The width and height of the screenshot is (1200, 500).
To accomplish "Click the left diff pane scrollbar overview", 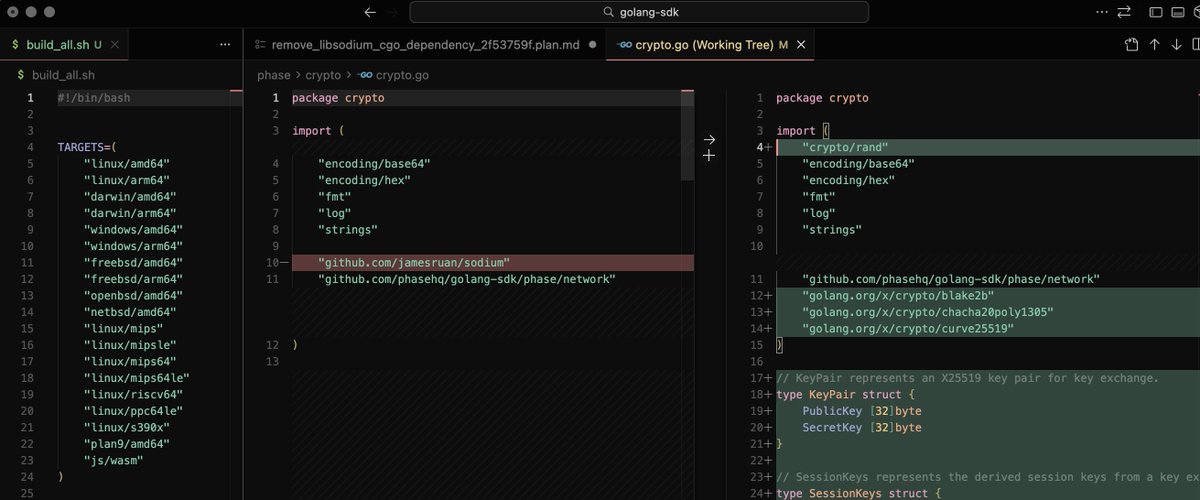I will [x=687, y=135].
